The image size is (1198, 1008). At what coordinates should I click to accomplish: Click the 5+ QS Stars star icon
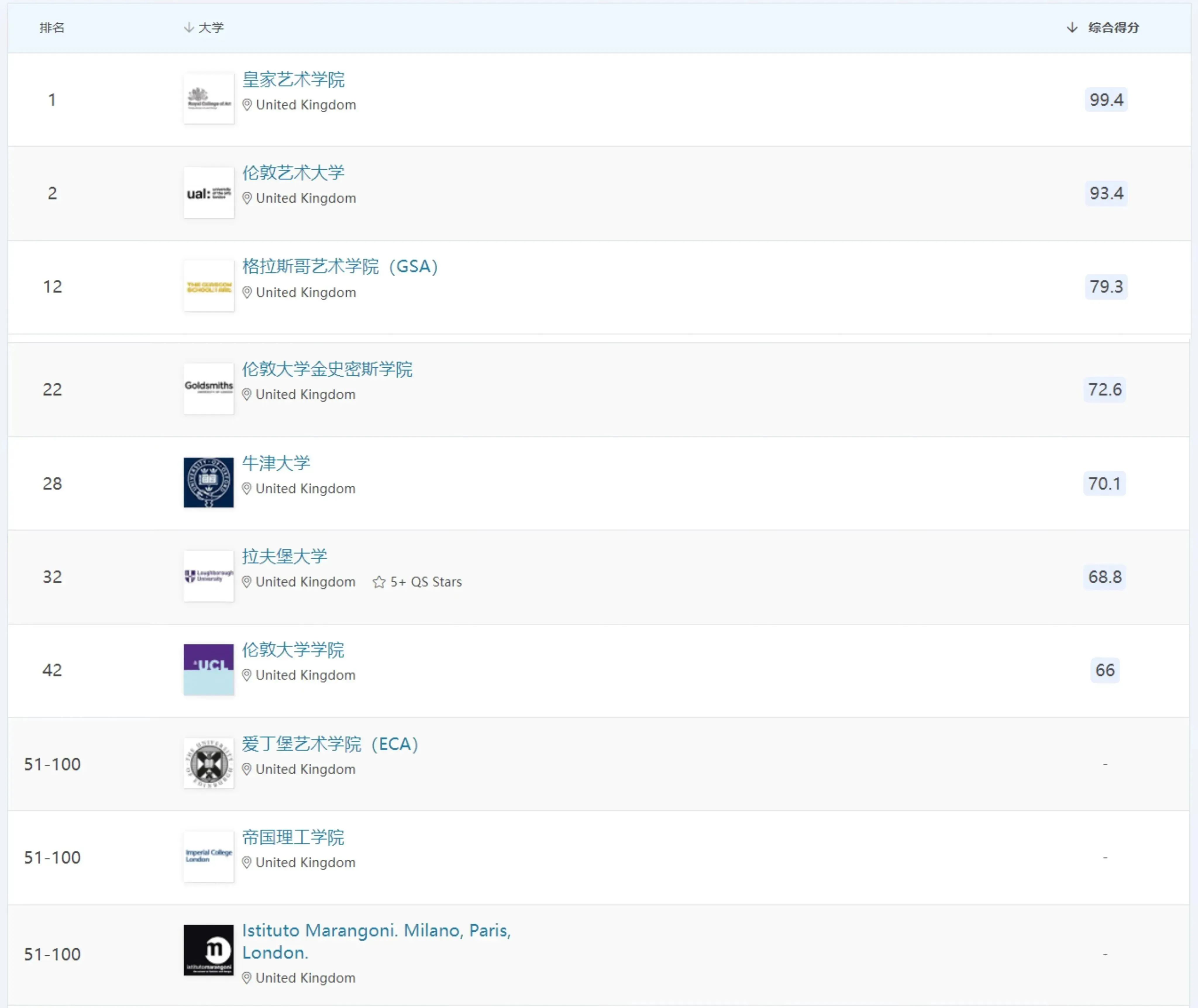pyautogui.click(x=379, y=582)
